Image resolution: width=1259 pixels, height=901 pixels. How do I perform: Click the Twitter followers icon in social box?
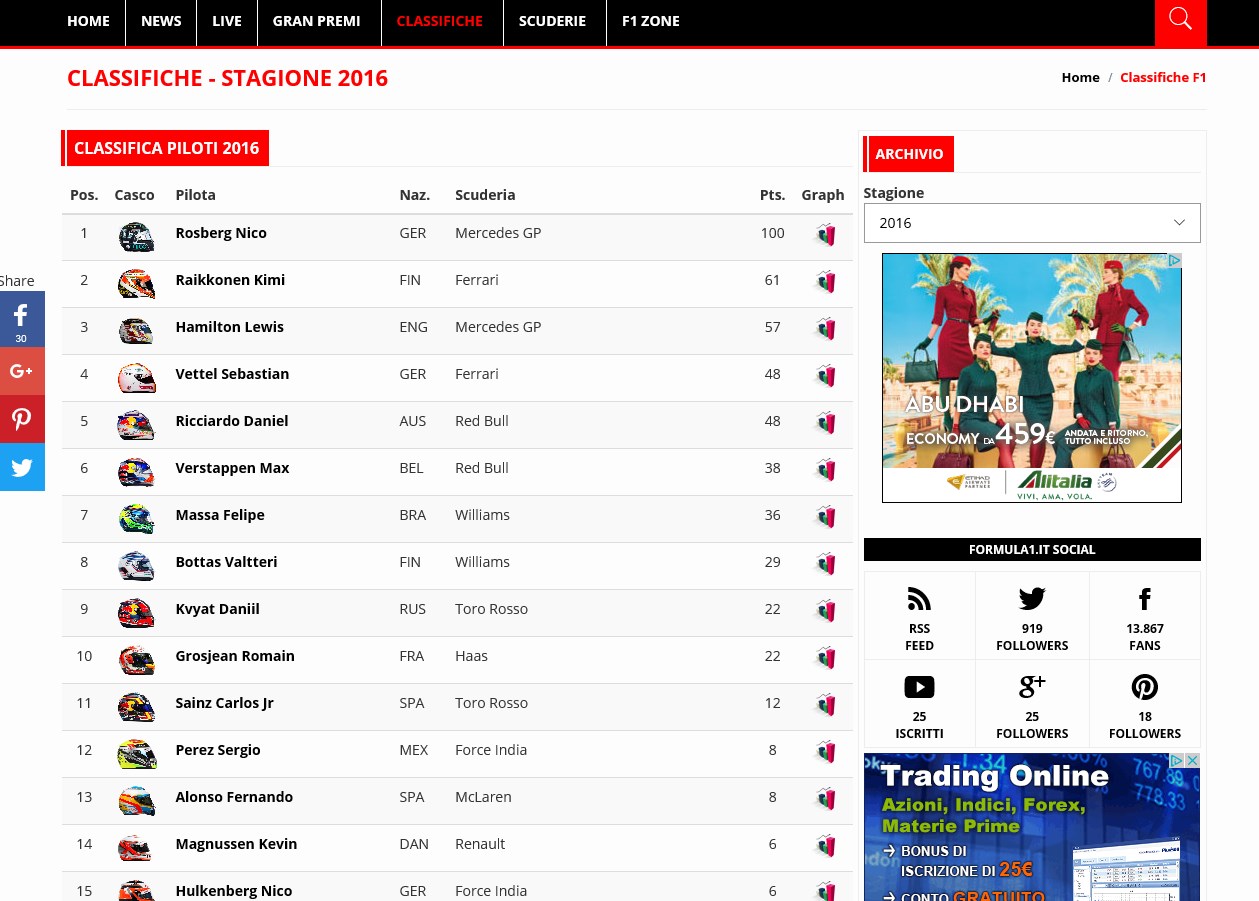click(x=1032, y=599)
